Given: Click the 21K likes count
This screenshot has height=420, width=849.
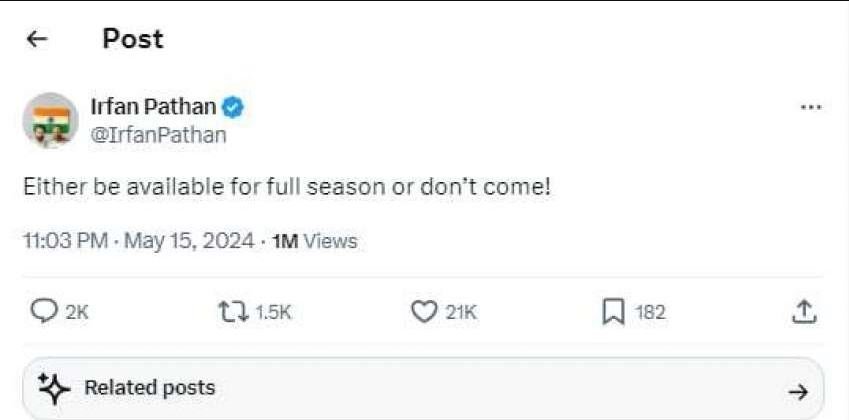Looking at the screenshot, I should click(x=461, y=313).
